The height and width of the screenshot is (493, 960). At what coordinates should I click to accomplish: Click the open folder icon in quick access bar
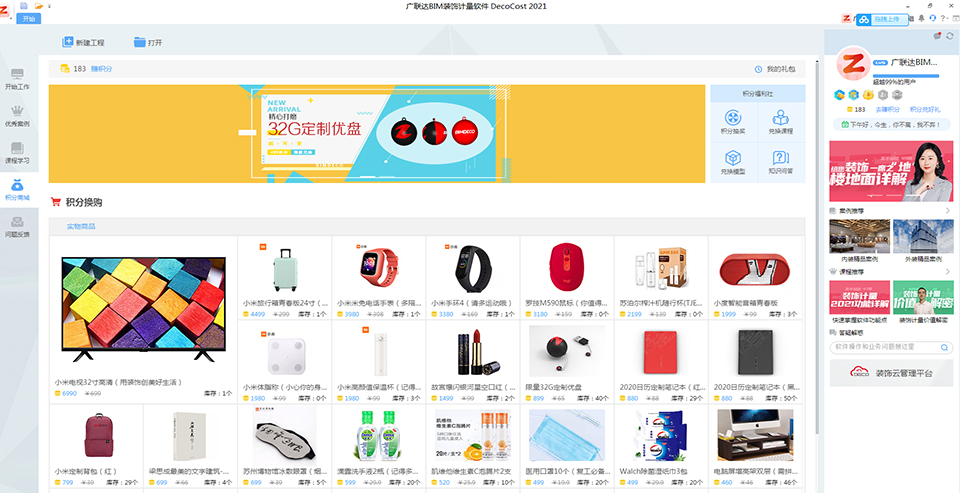(x=39, y=6)
